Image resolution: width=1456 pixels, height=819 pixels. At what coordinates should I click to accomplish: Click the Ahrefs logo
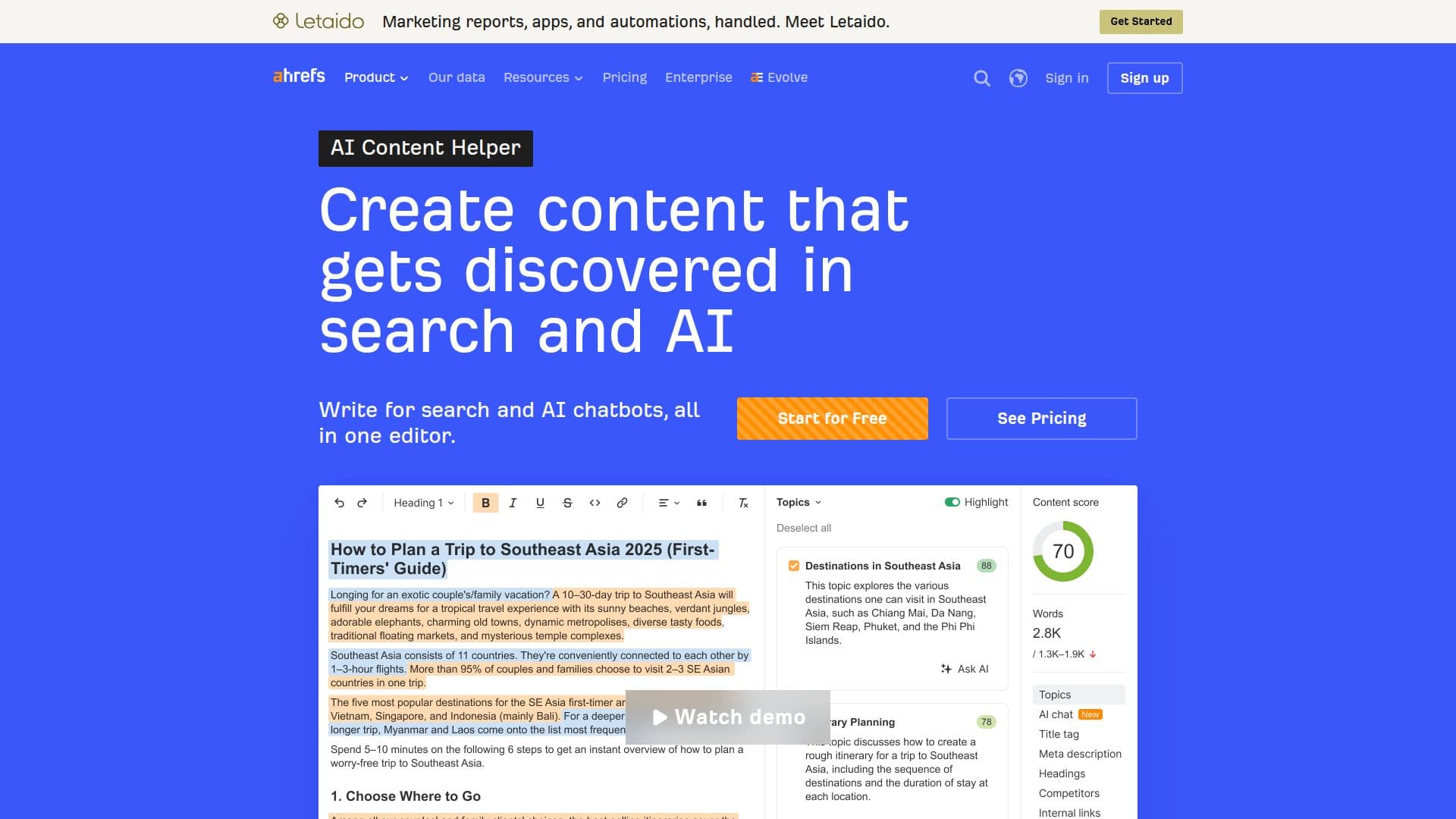click(x=299, y=77)
